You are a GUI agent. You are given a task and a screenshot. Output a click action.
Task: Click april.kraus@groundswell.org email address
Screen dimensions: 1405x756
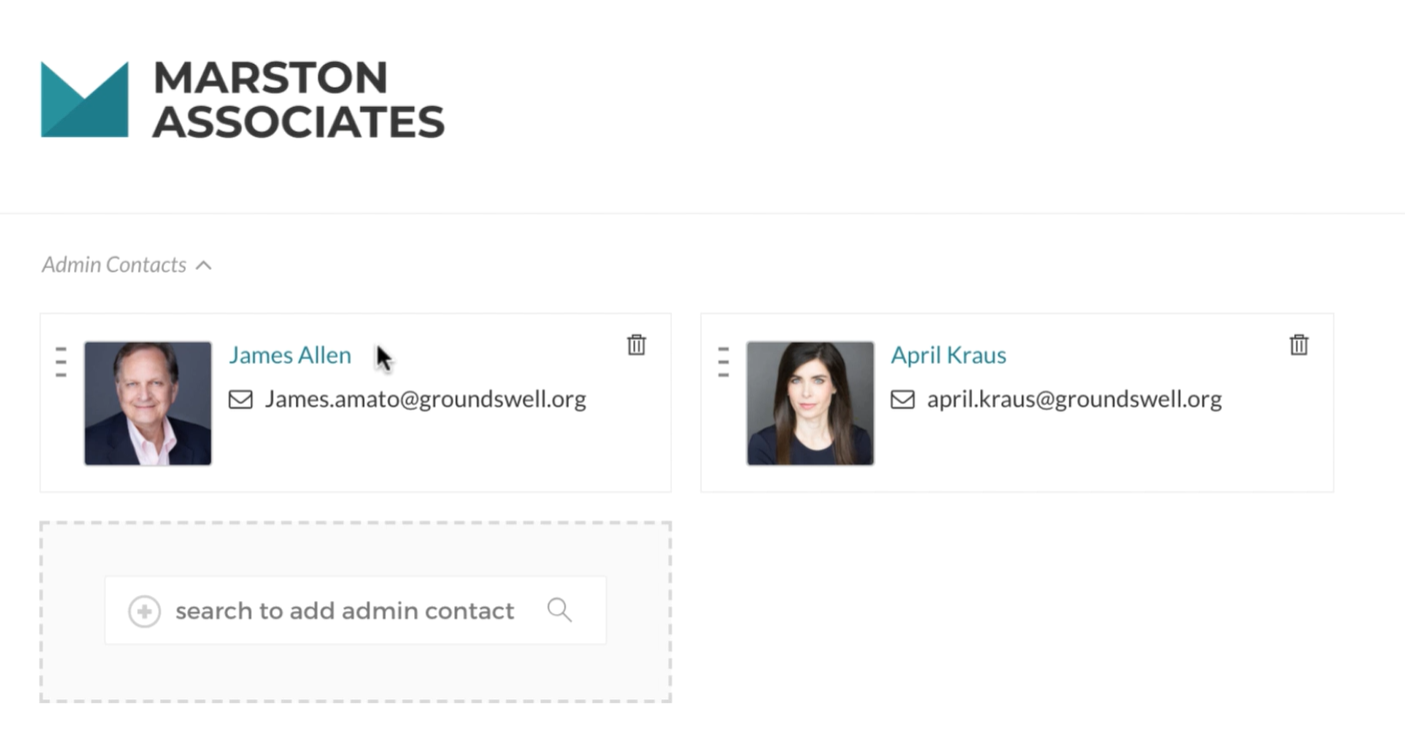pyautogui.click(x=1074, y=400)
